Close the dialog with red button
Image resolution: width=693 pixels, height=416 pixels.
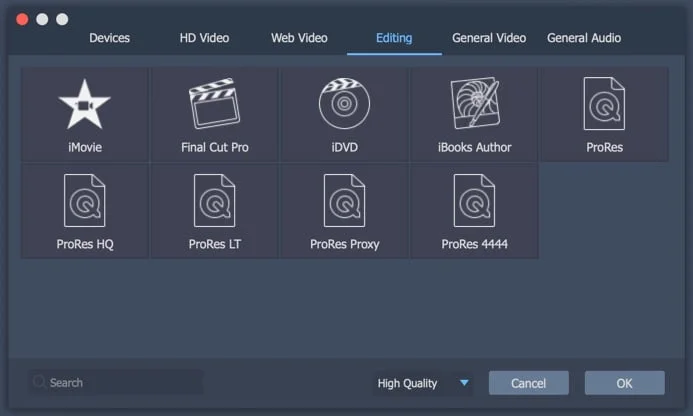pos(22,19)
